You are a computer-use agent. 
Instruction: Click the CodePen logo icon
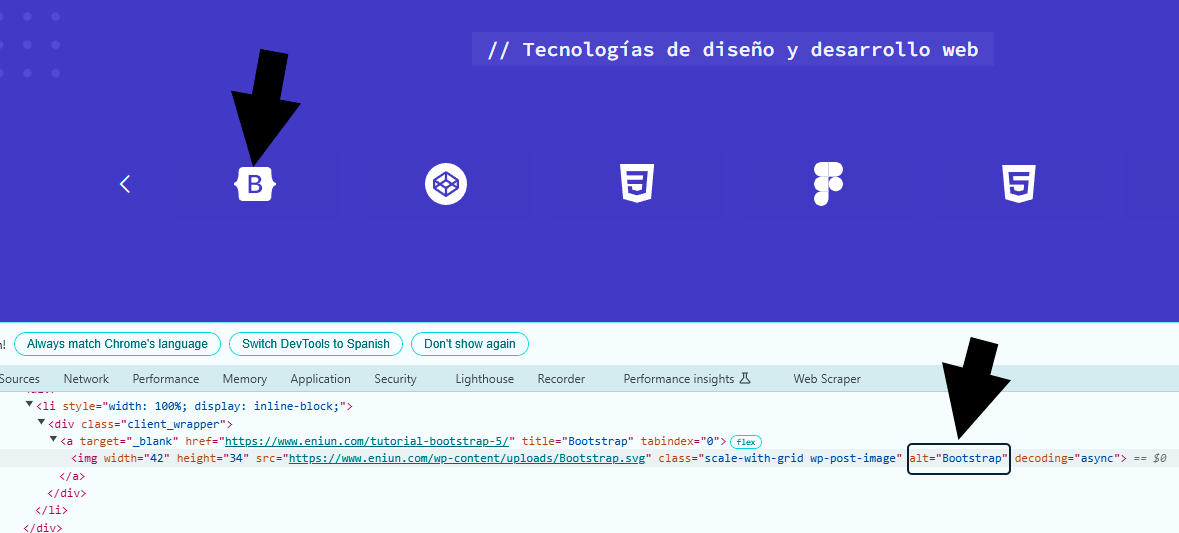[x=446, y=184]
